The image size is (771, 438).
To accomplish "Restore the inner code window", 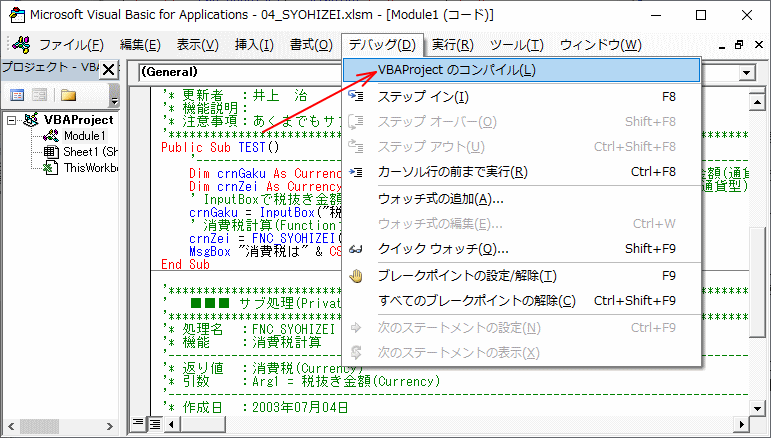I will [x=739, y=45].
